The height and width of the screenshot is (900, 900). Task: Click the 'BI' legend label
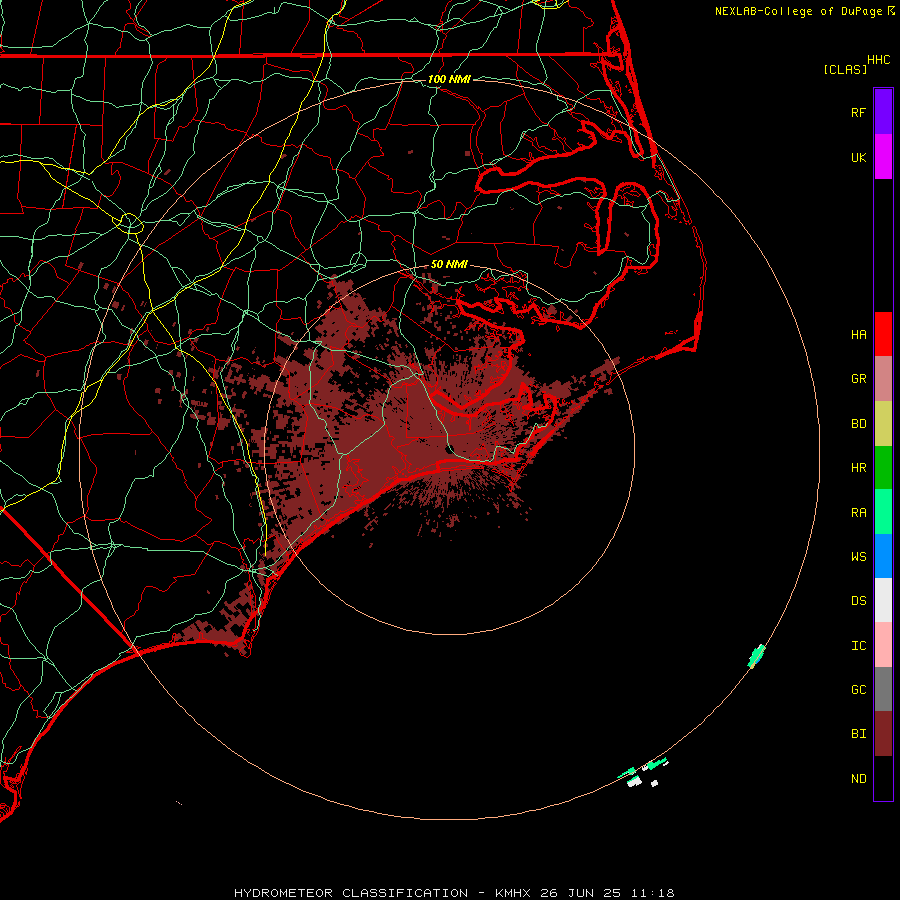coord(858,734)
